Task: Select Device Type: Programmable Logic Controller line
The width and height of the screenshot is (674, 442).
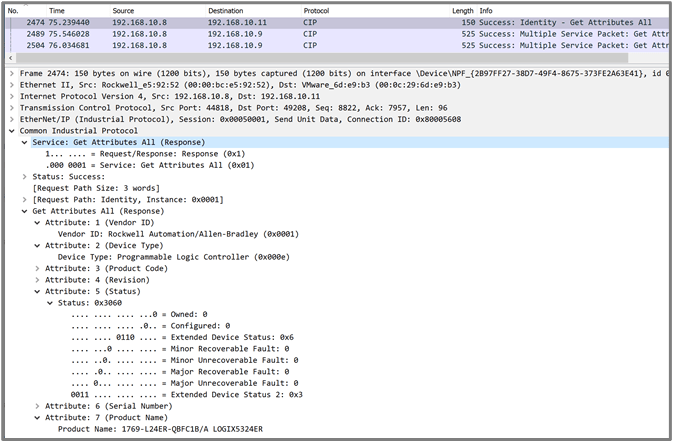Action: pos(174,257)
